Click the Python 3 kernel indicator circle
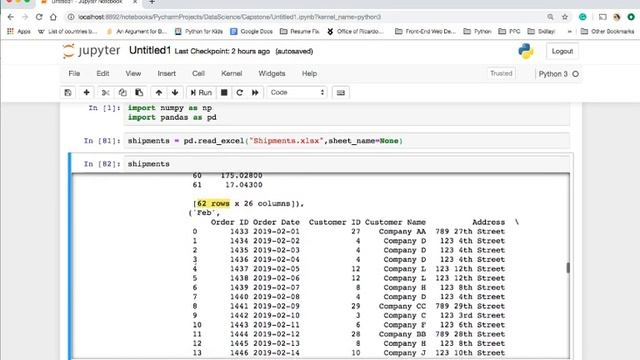640x360 pixels. 576,74
